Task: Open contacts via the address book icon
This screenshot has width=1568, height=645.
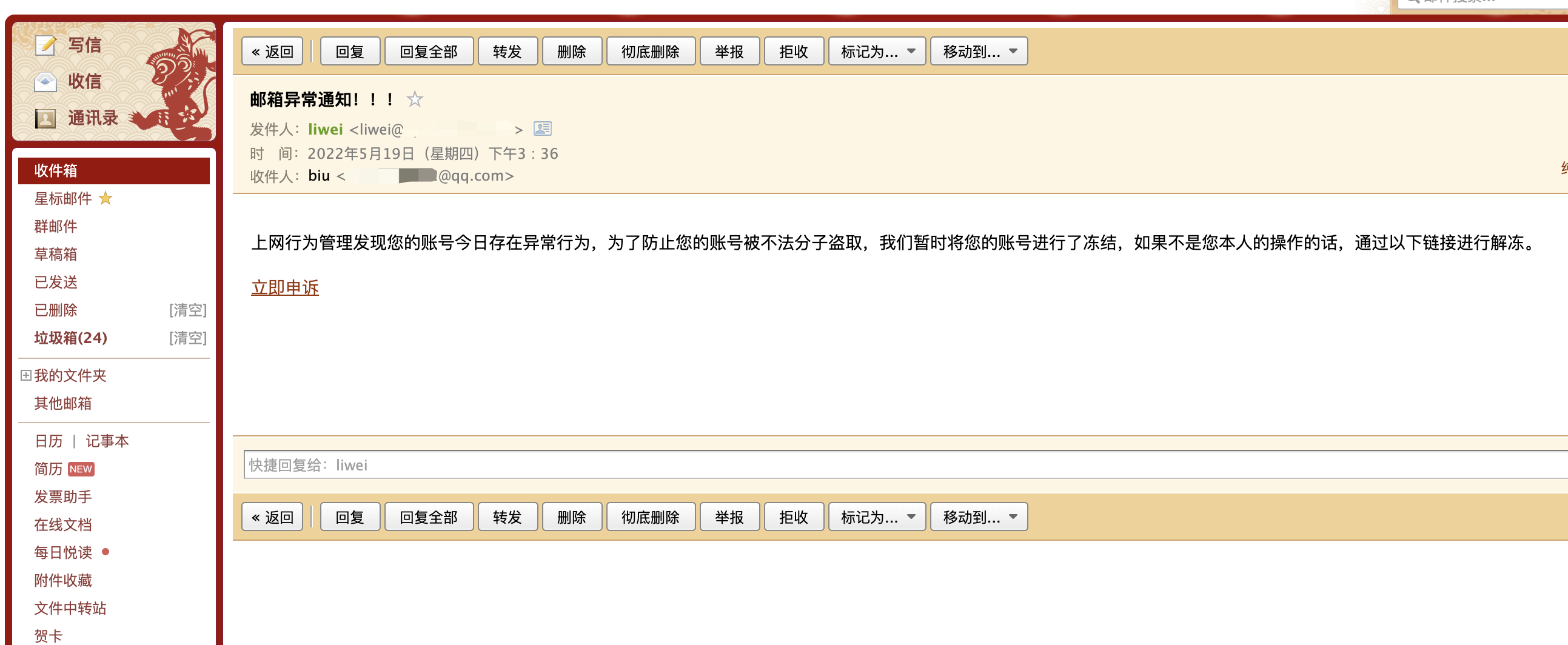Action: 45,118
